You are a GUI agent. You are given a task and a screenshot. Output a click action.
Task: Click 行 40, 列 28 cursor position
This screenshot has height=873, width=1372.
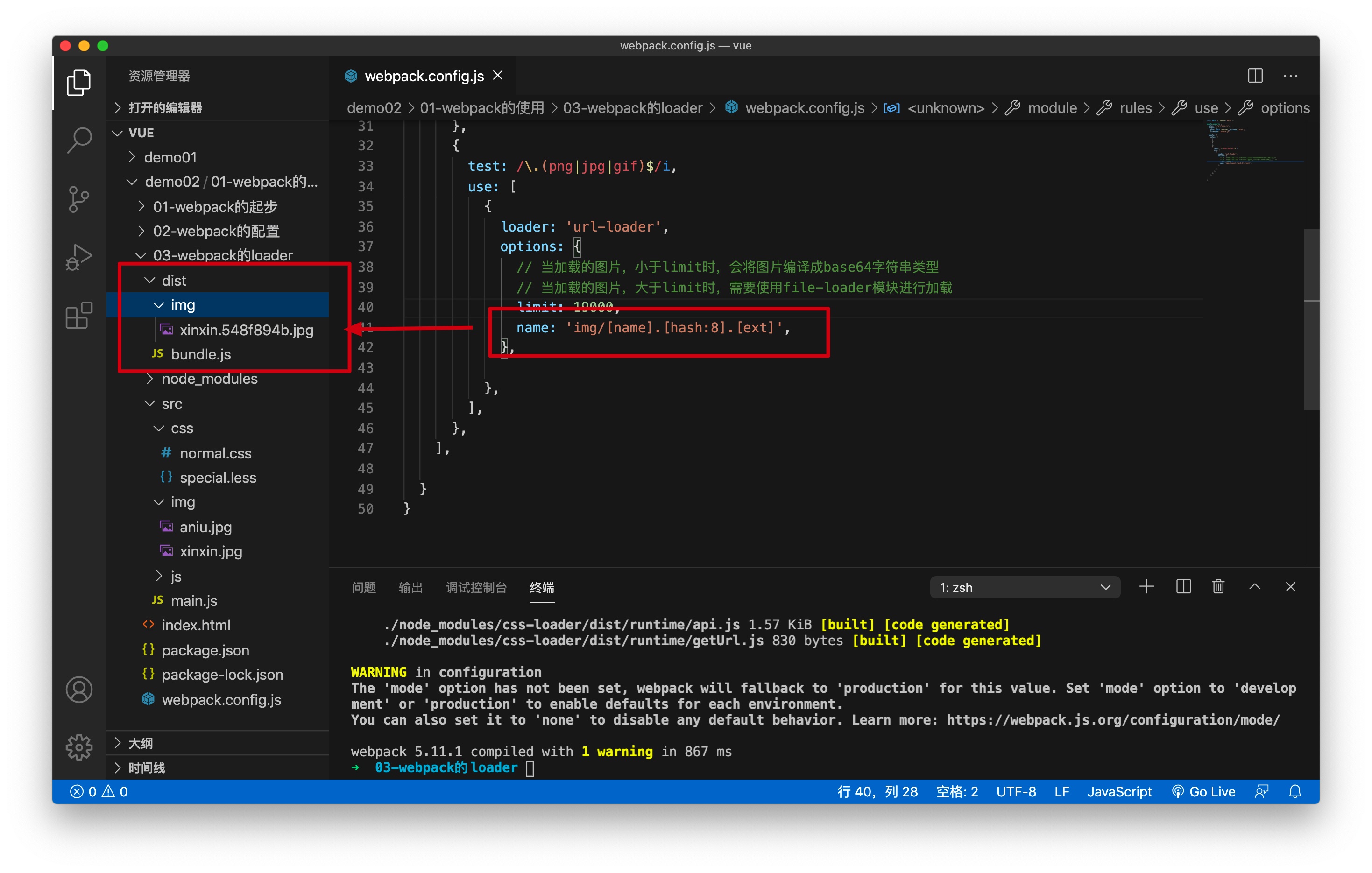pos(877,792)
